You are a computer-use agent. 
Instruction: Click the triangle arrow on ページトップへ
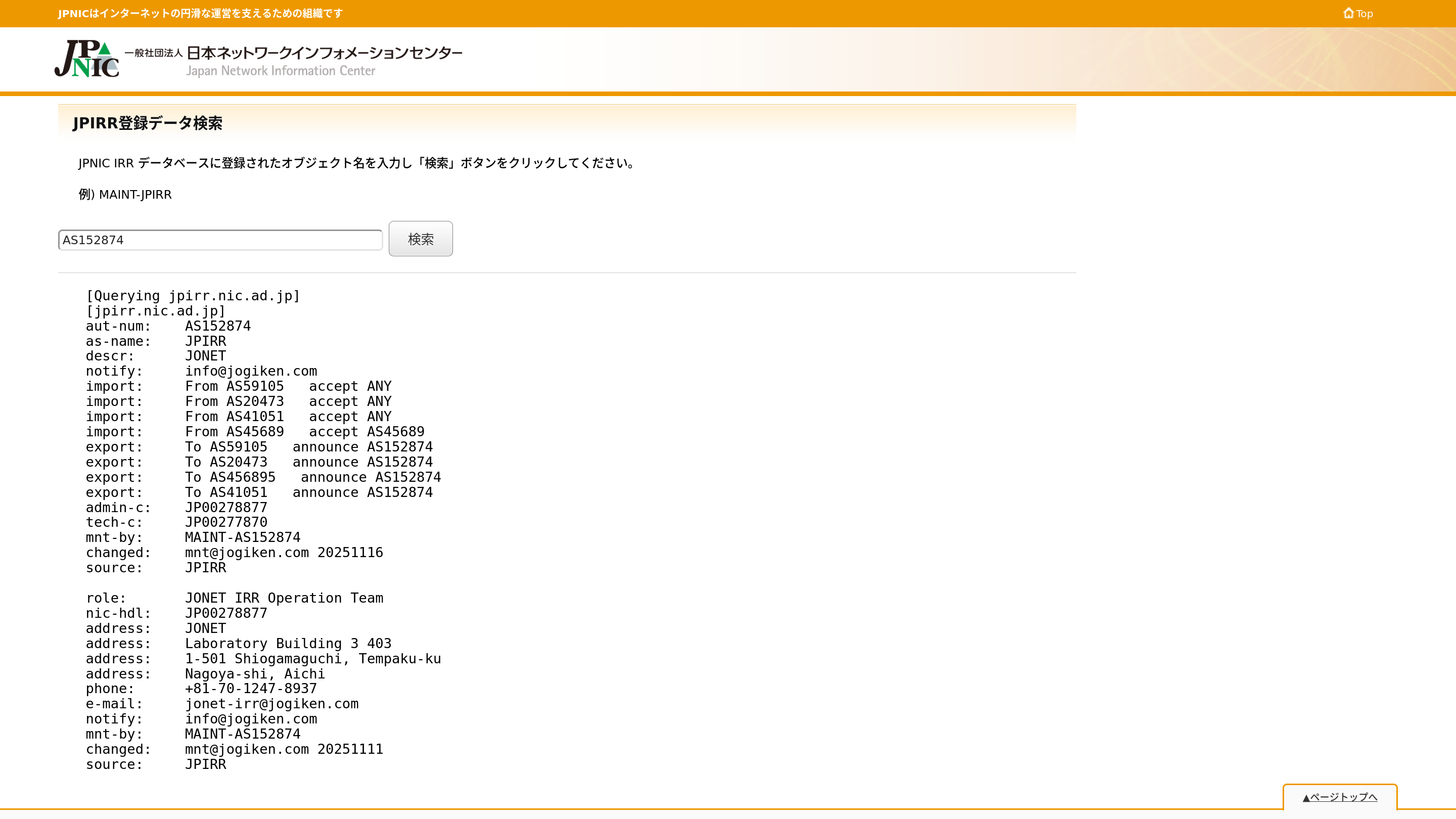1306,798
